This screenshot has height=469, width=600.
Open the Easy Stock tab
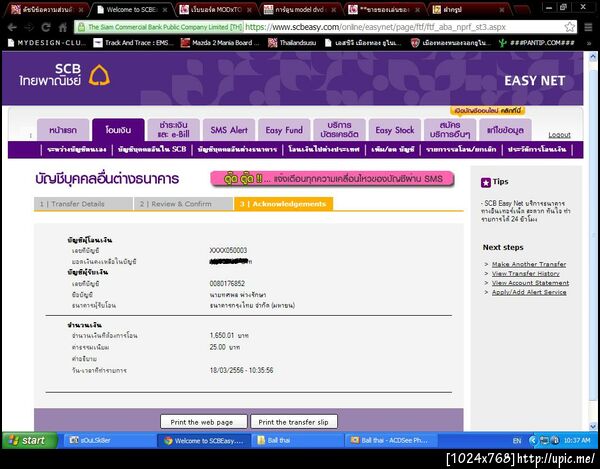click(x=395, y=130)
